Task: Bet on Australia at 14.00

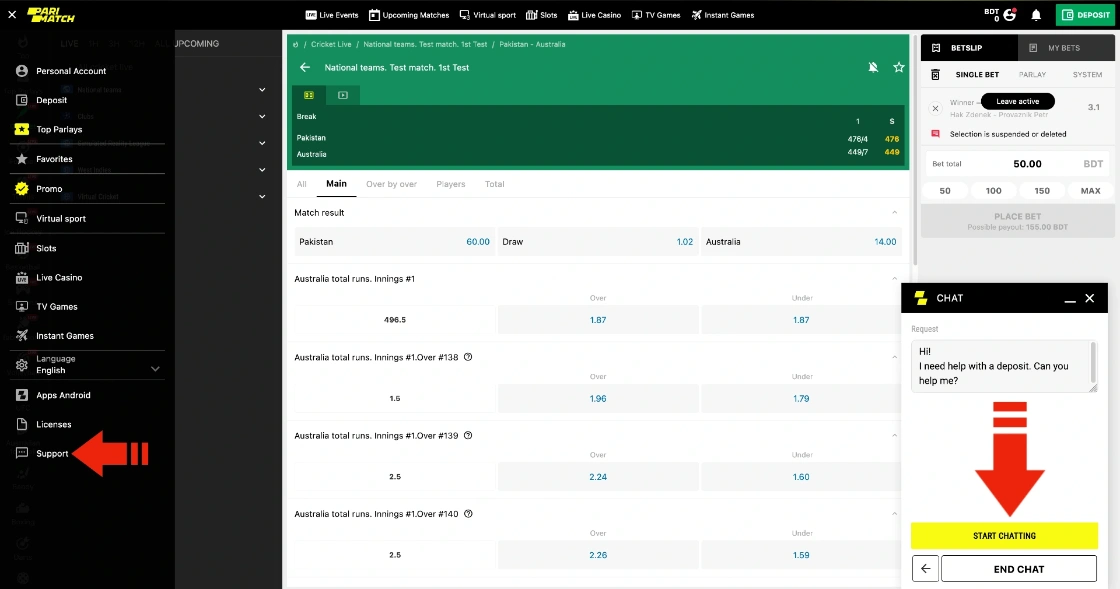Action: point(801,242)
